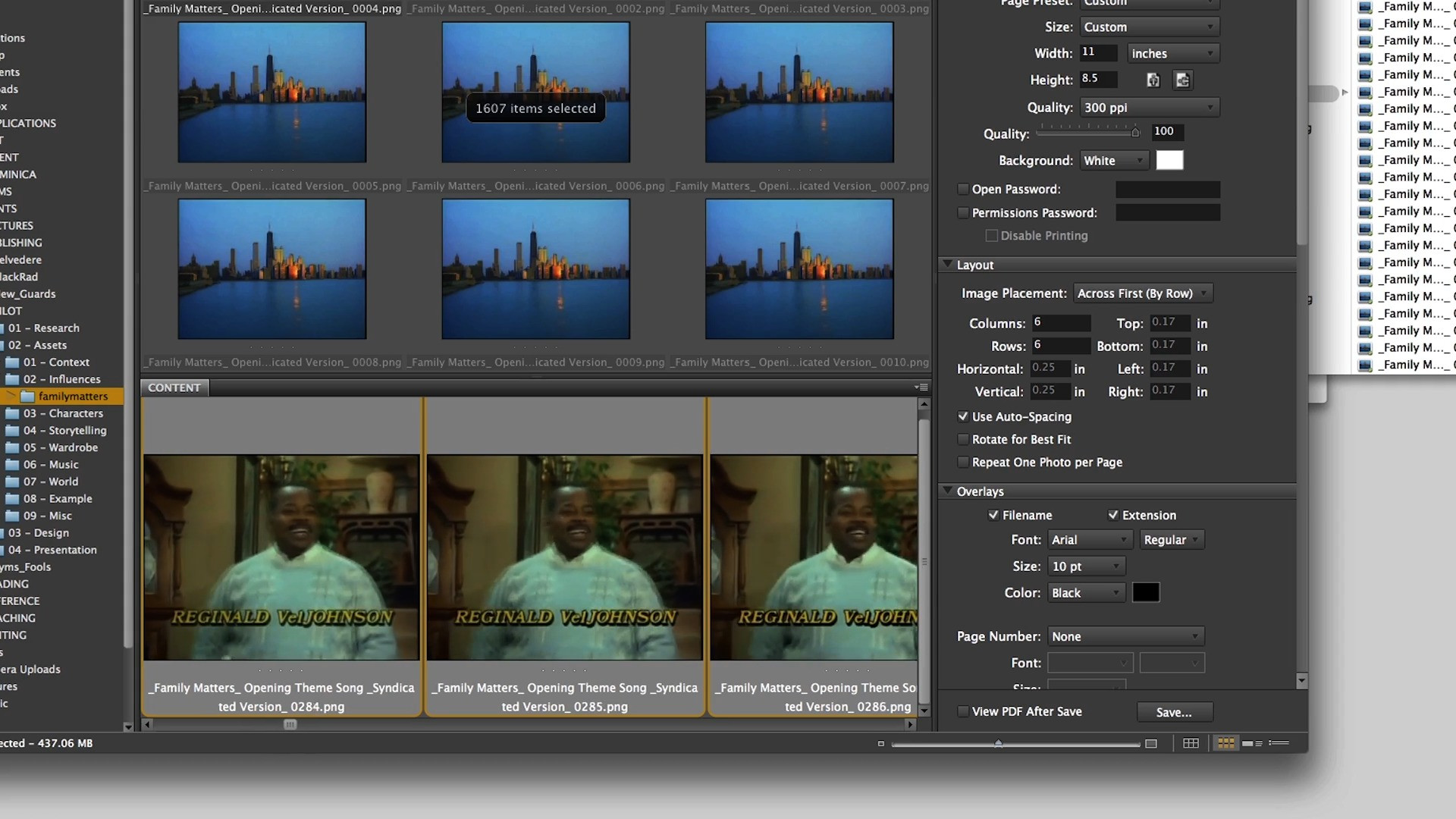This screenshot has height=819, width=1456.
Task: Click the 03 - Characters folder icon
Action: pos(12,413)
